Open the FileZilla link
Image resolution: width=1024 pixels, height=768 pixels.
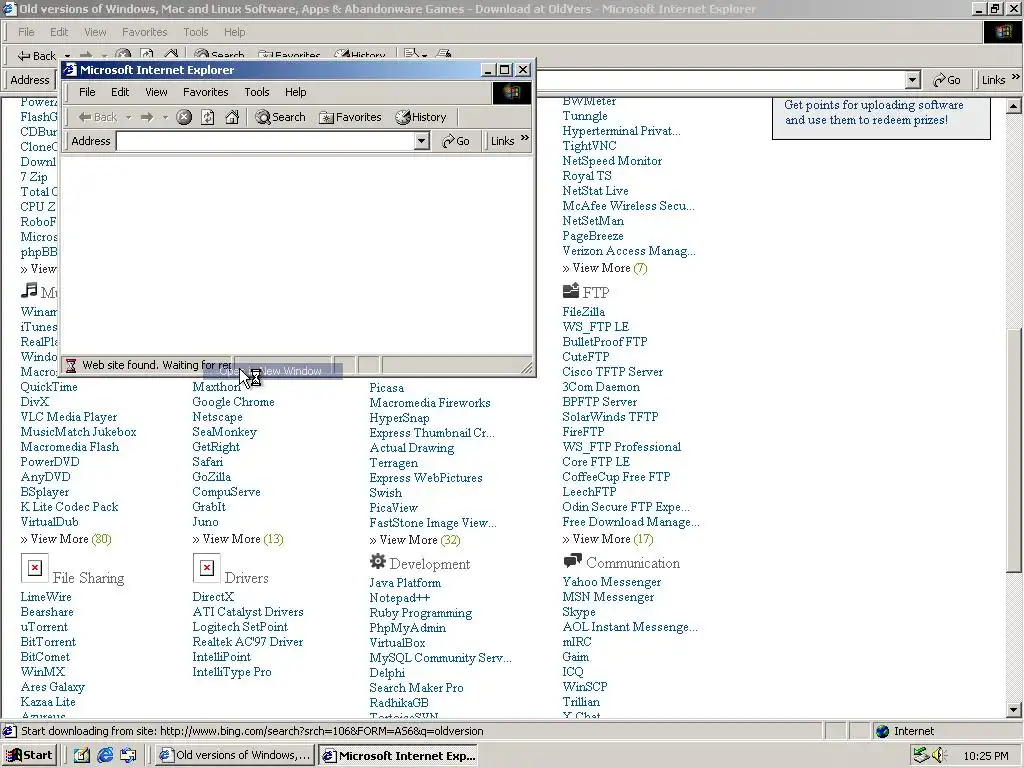583,312
